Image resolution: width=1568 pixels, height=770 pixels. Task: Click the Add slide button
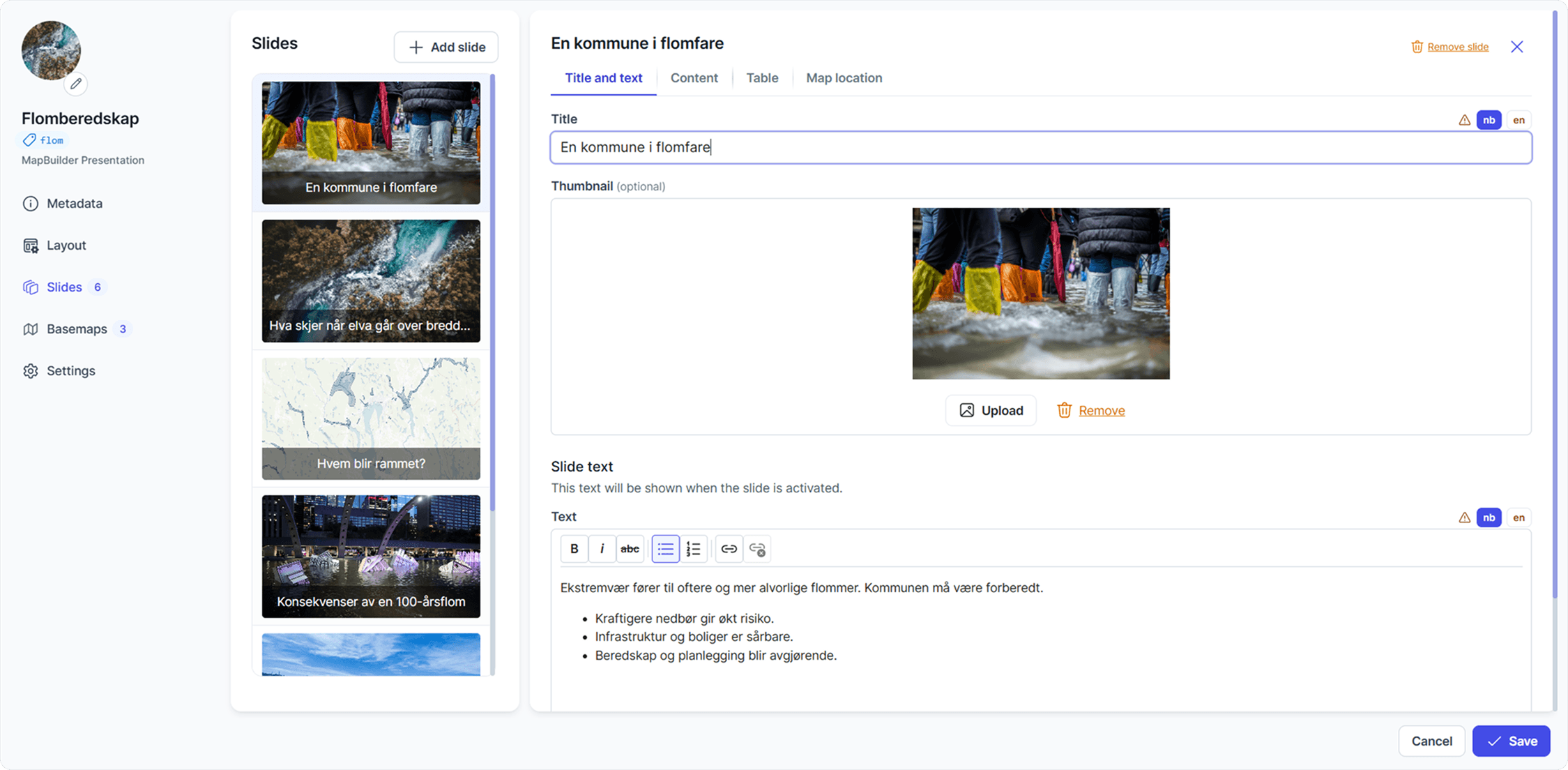click(x=446, y=47)
